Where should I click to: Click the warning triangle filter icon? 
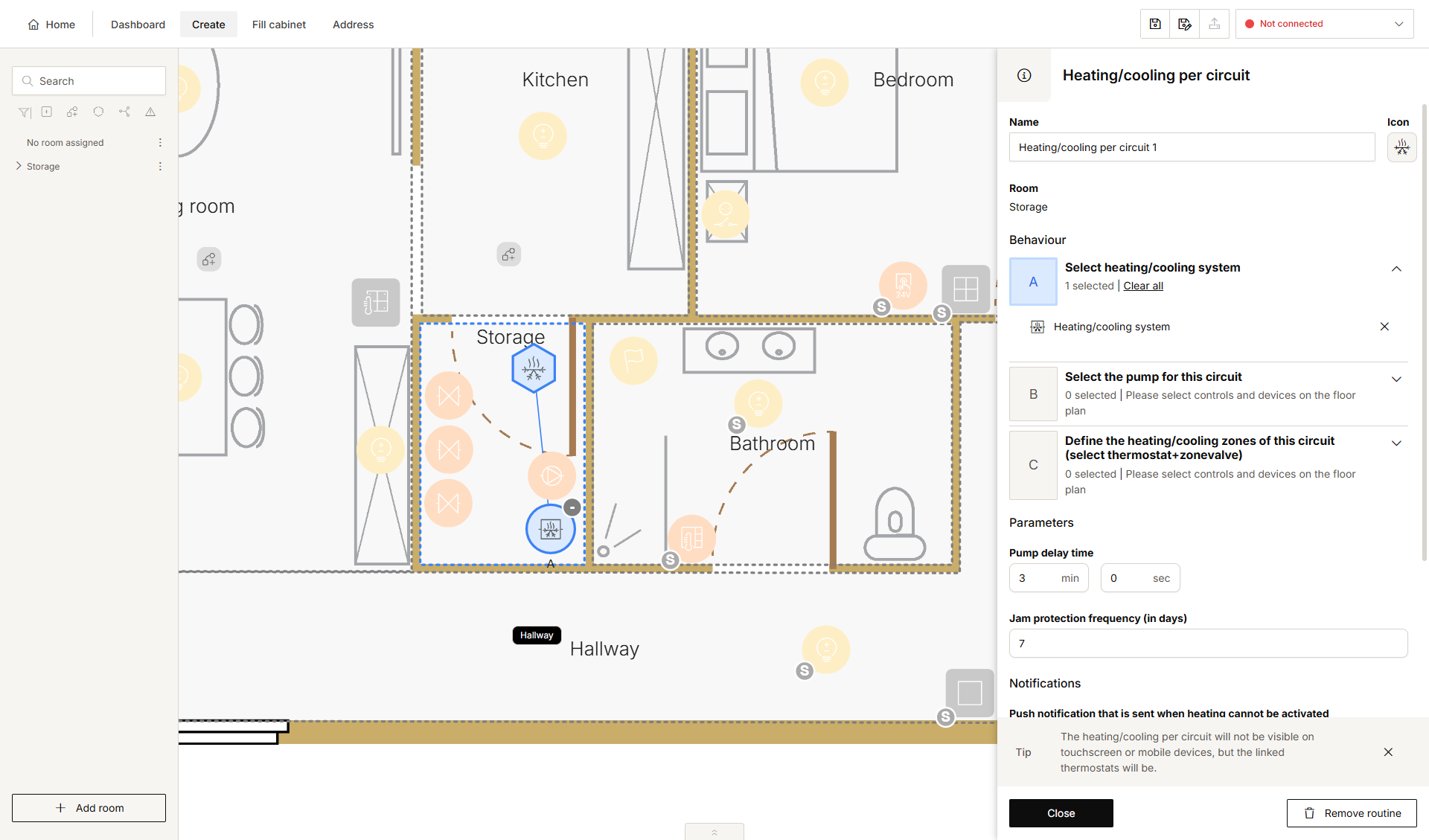(150, 112)
